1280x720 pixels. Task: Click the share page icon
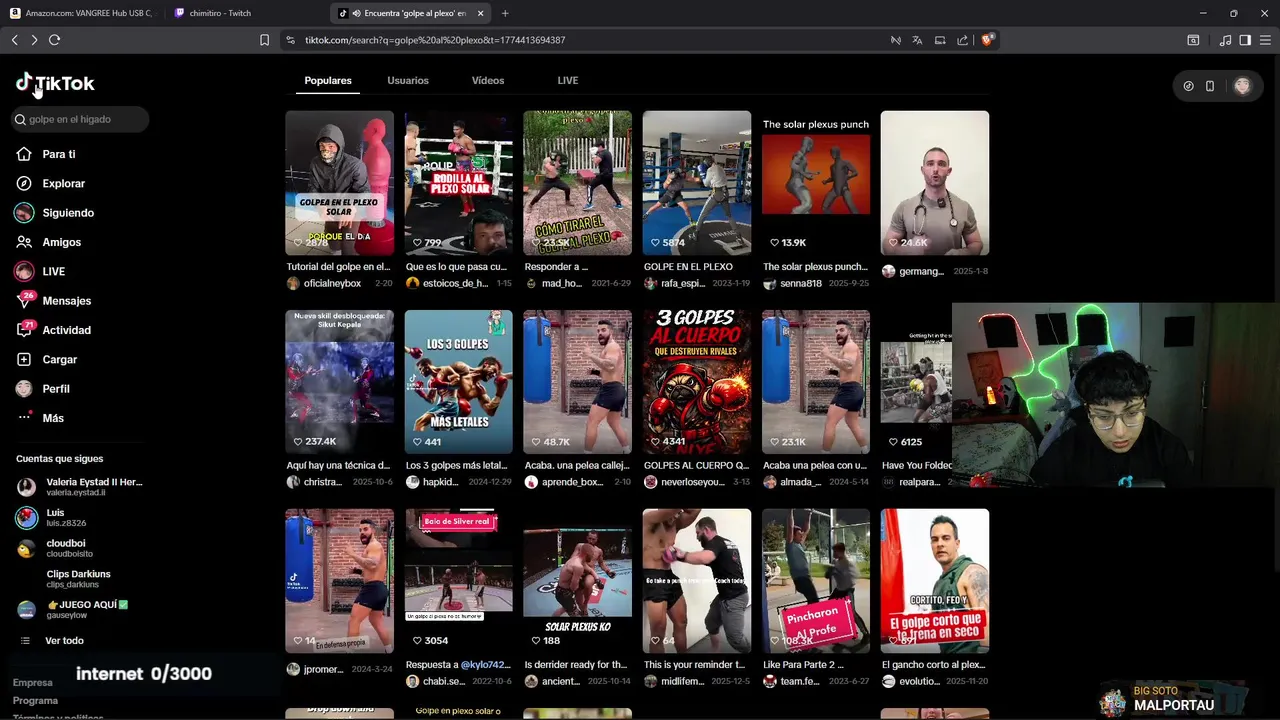tap(962, 40)
